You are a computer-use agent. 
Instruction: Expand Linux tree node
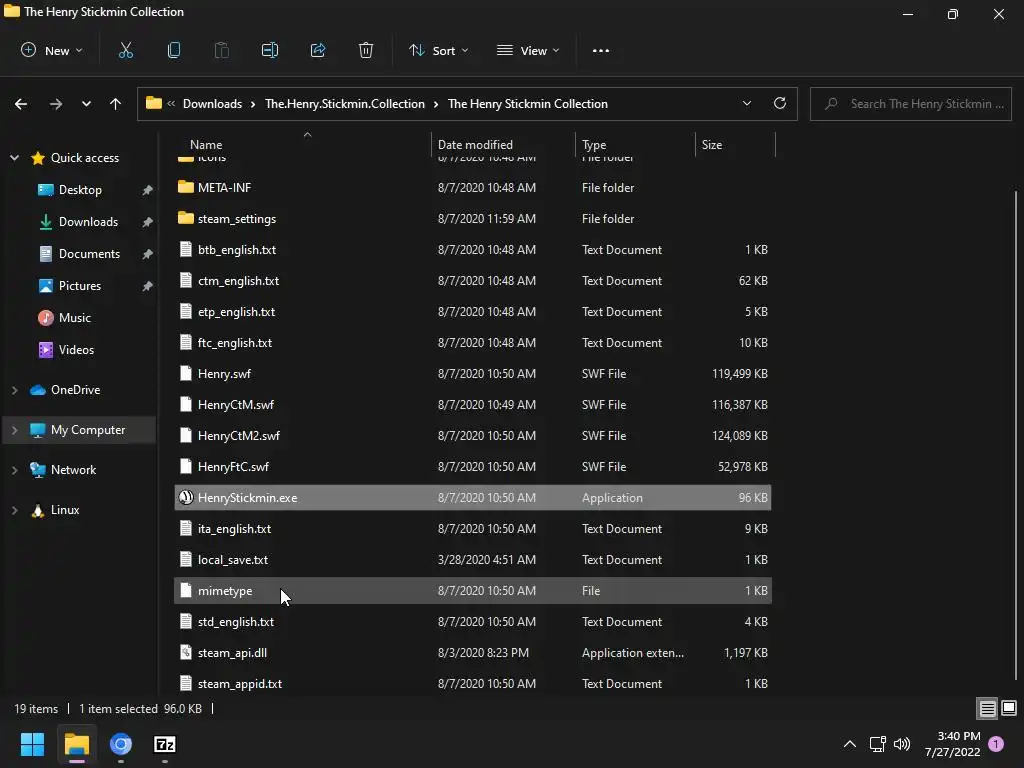point(14,510)
